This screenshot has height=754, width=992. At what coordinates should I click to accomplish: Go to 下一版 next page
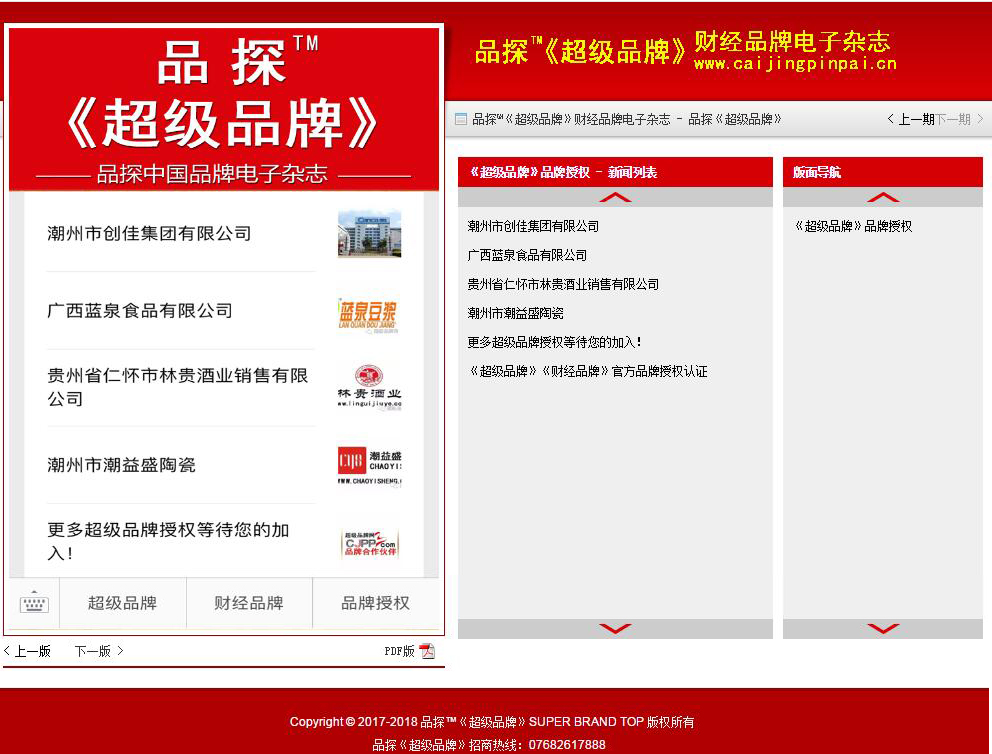[99, 651]
